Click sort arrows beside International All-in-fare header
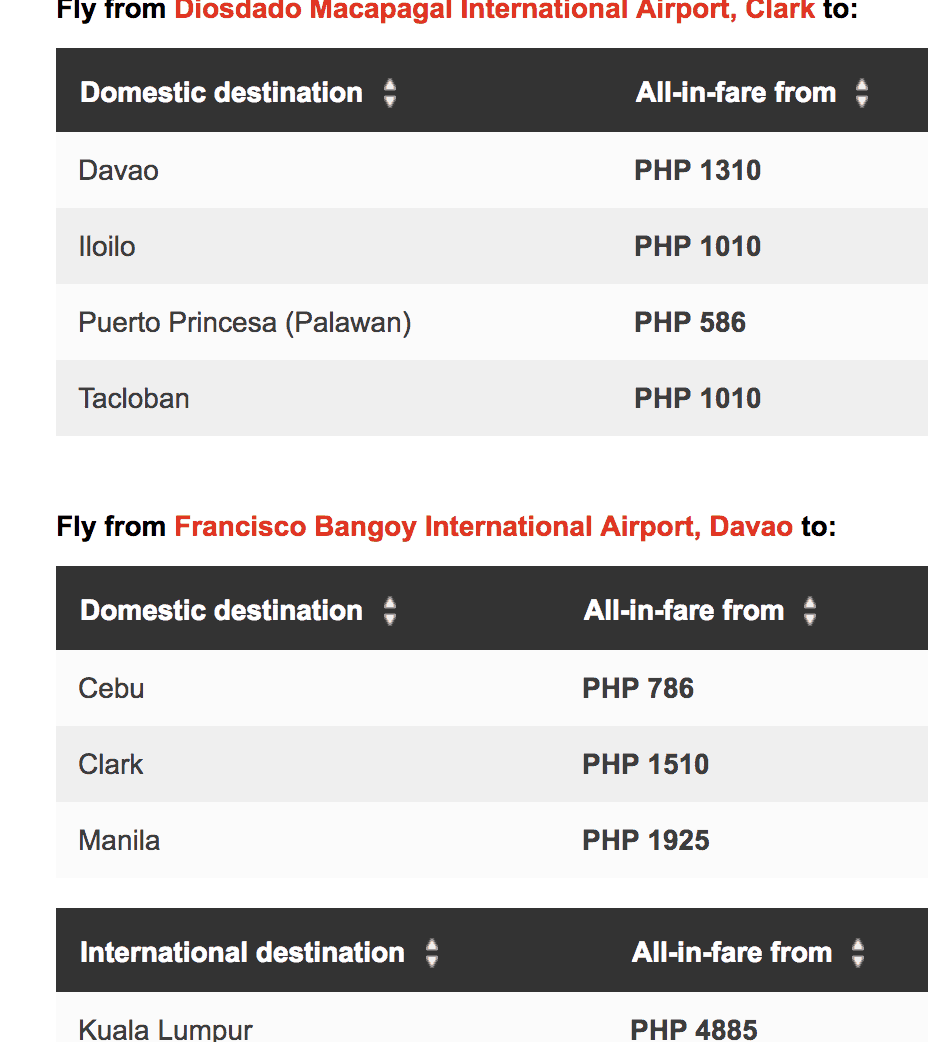 click(858, 953)
